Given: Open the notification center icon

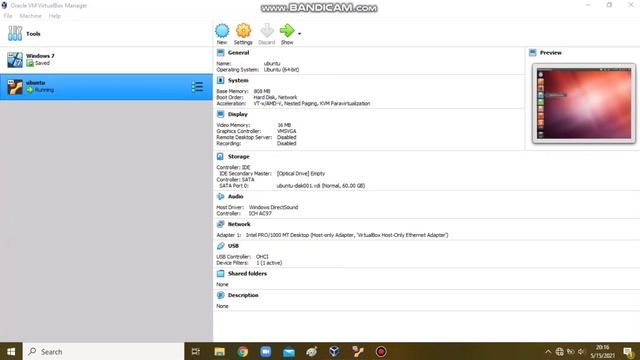Looking at the screenshot, I should click(x=629, y=351).
